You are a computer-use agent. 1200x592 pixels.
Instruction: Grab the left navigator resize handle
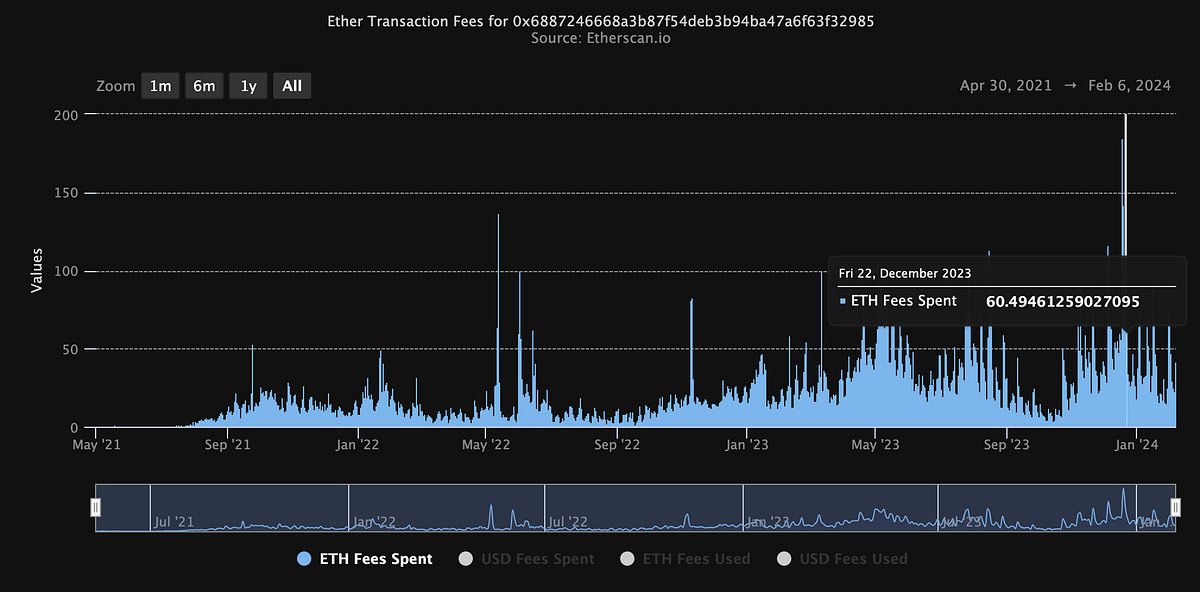pyautogui.click(x=95, y=508)
